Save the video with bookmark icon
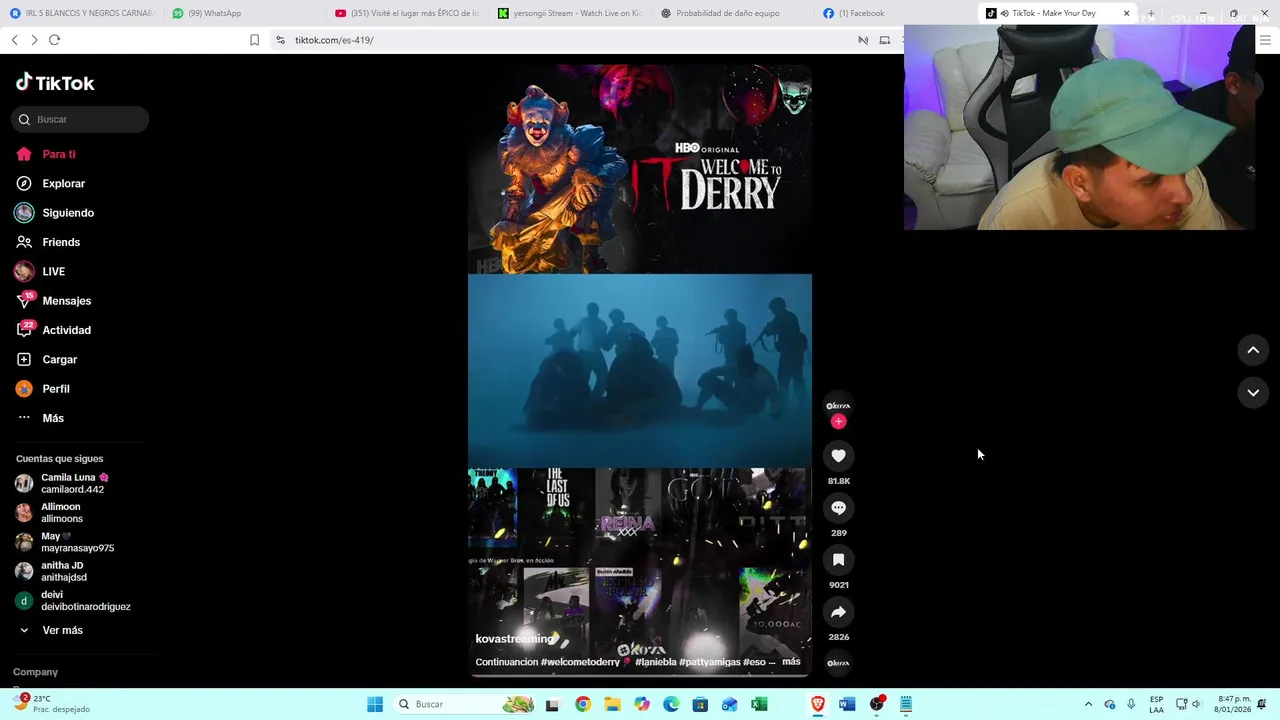1280x720 pixels. (x=838, y=560)
